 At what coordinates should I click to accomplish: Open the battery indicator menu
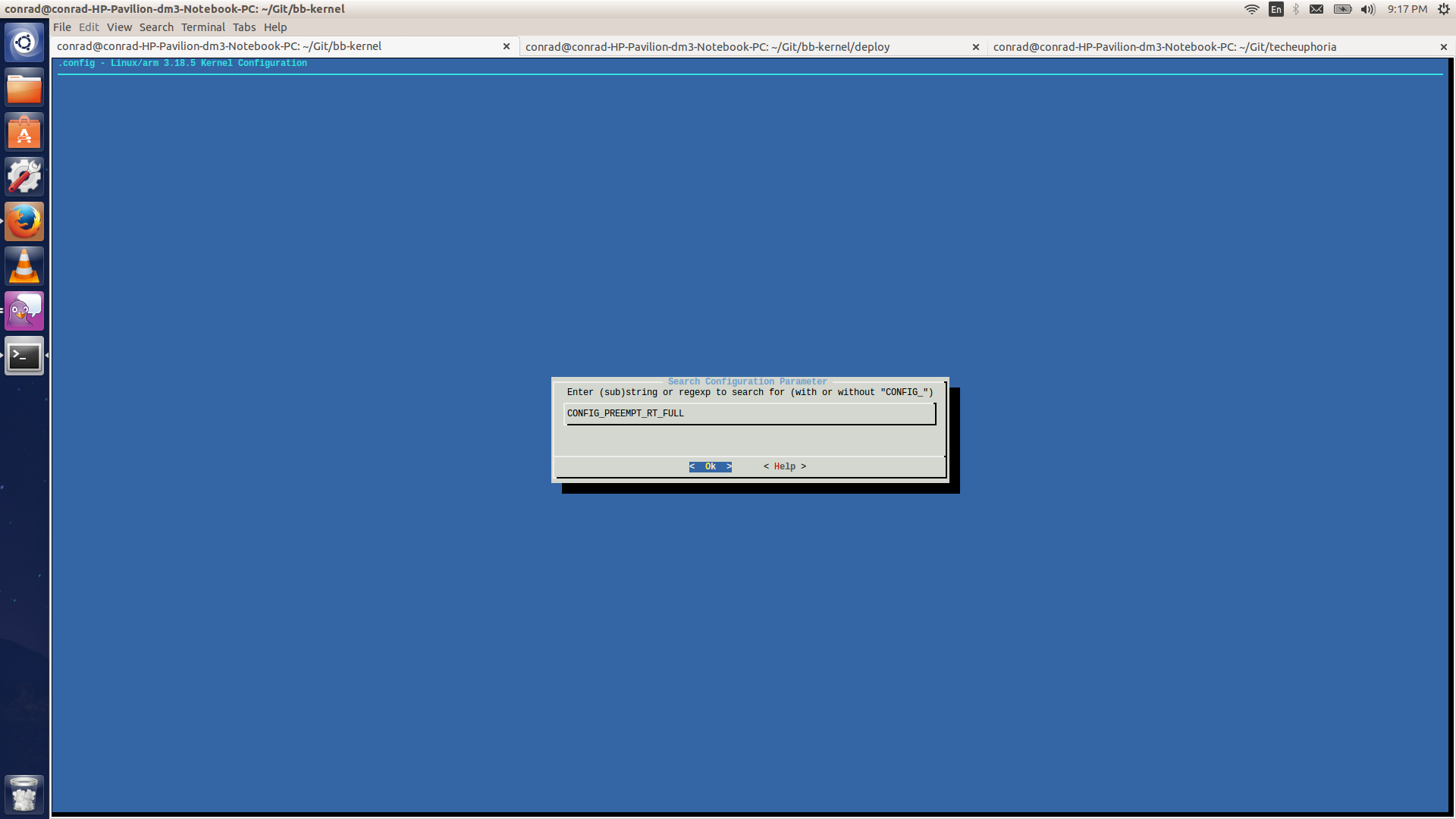pyautogui.click(x=1342, y=9)
